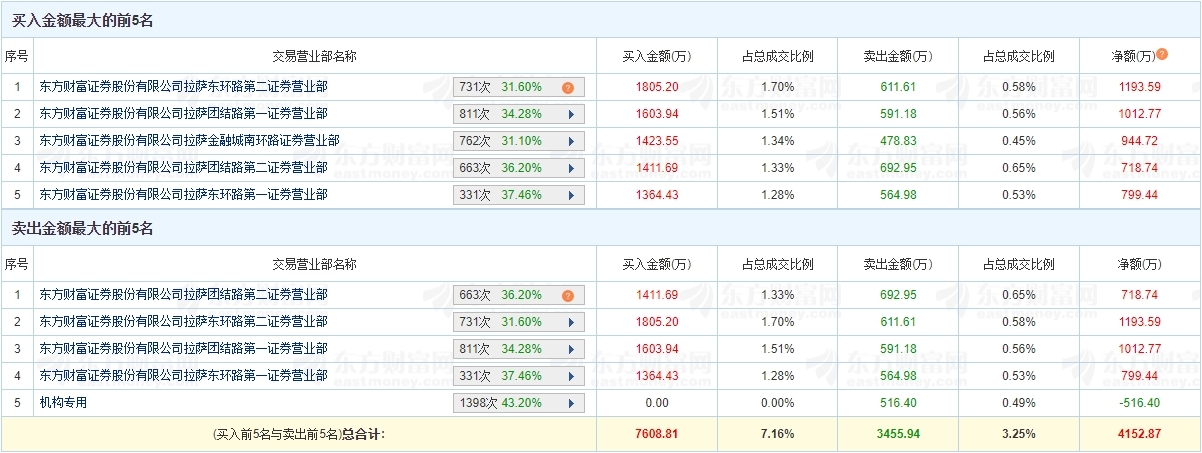Open 拉萨东环路第一证券营业部 in the sell table
Viewport: 1202px width, 453px height.
click(183, 376)
